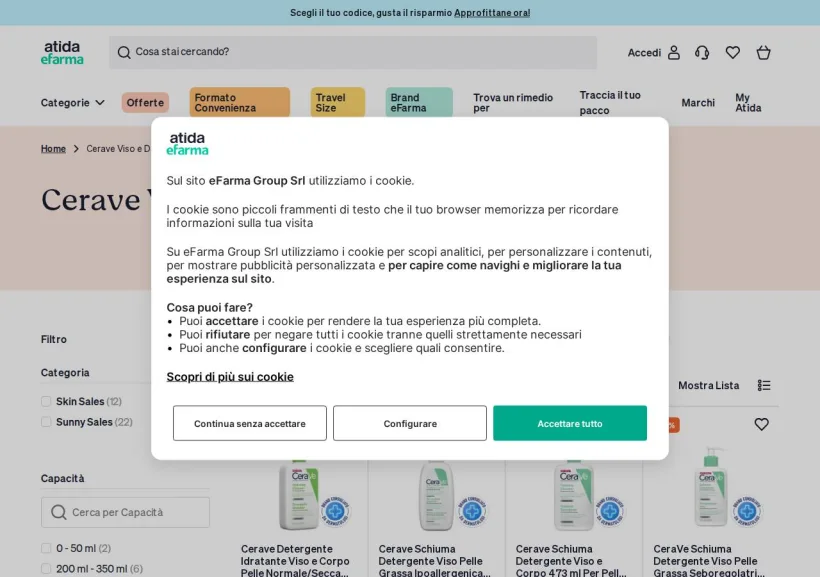The height and width of the screenshot is (577, 820).
Task: Click dermatologist badge on Schiuma Viso e Corpo 473 ml
Action: point(610,511)
